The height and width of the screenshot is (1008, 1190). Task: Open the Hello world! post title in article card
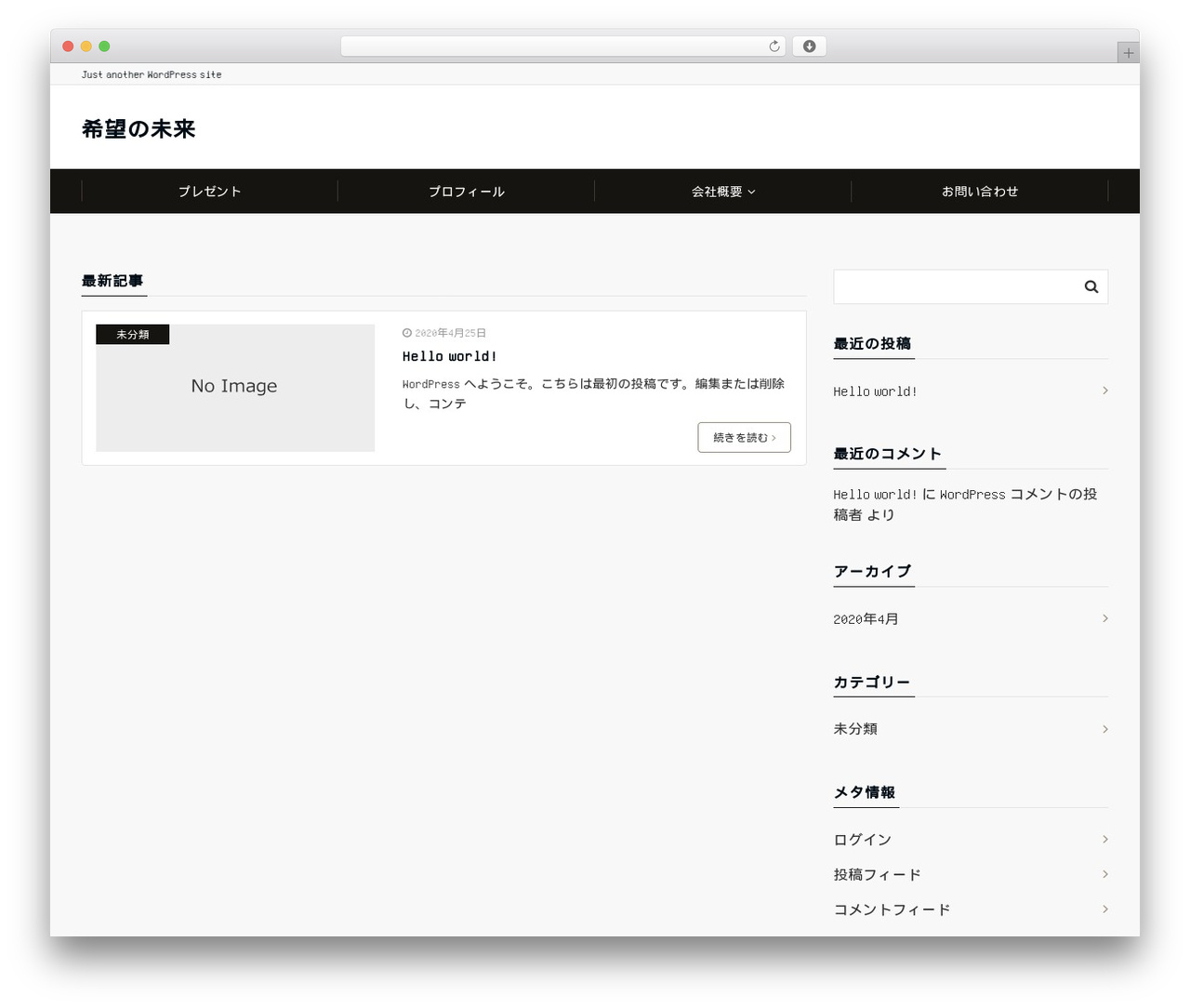[450, 356]
